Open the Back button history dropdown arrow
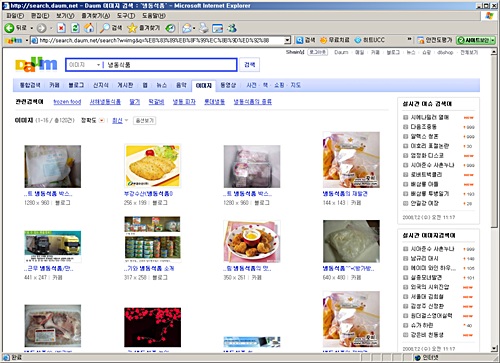Image resolution: width=500 pixels, height=363 pixels. 32,28
